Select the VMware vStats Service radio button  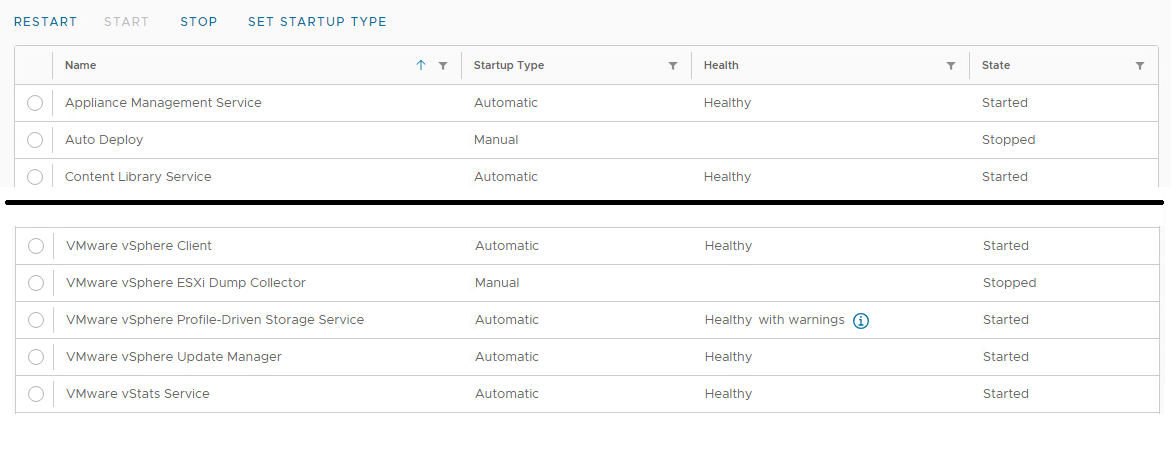click(36, 394)
